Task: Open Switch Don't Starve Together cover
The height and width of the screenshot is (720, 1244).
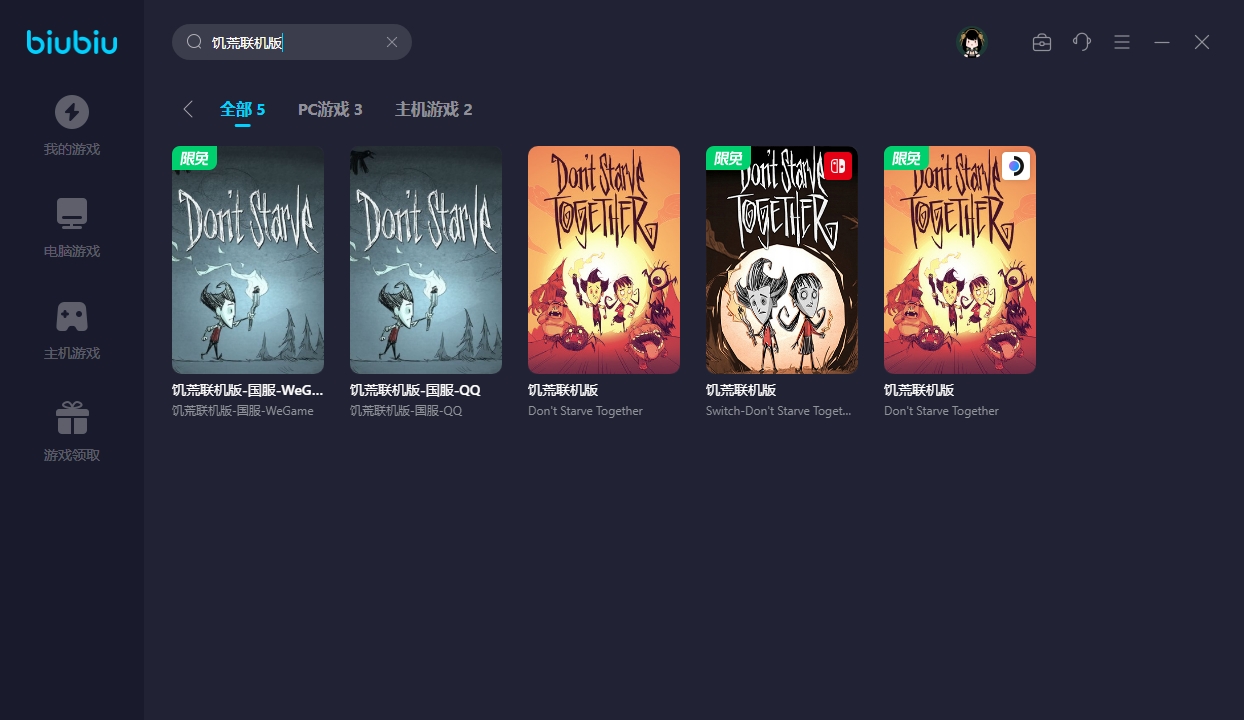Action: pos(782,260)
